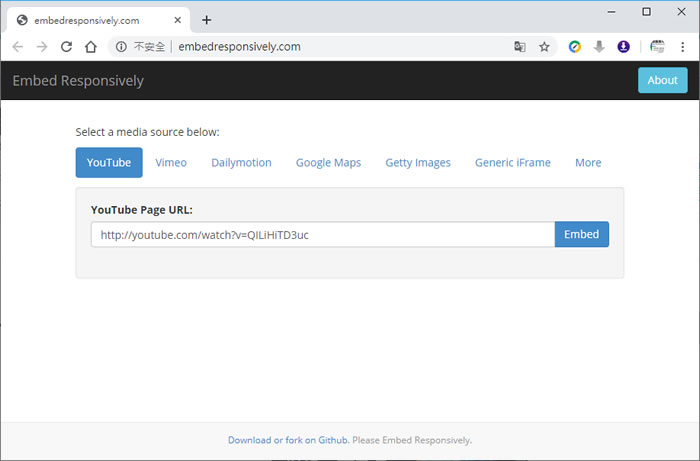Click the translate page icon
This screenshot has width=700, height=461.
(520, 46)
